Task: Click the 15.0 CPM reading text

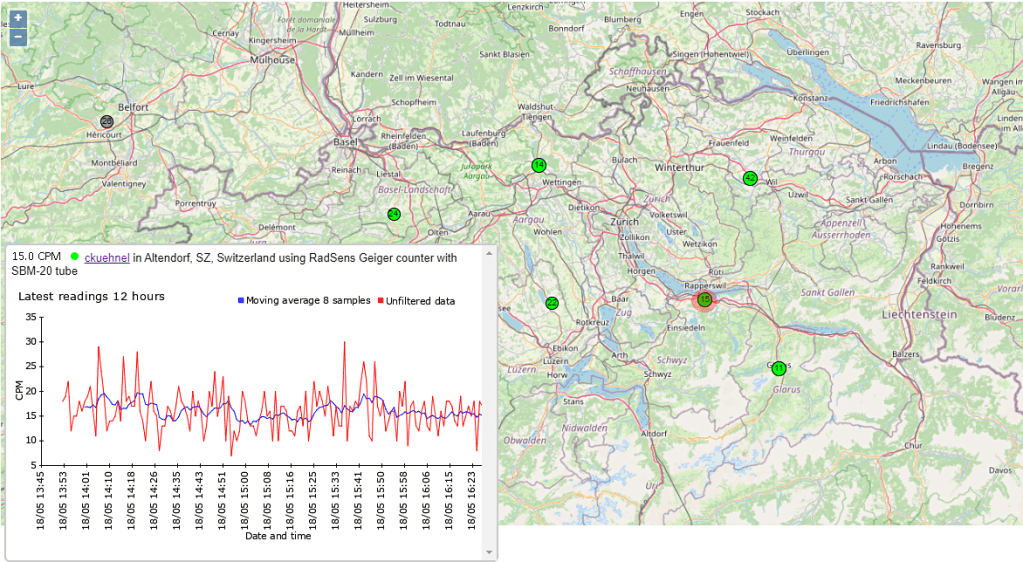Action: coord(36,258)
